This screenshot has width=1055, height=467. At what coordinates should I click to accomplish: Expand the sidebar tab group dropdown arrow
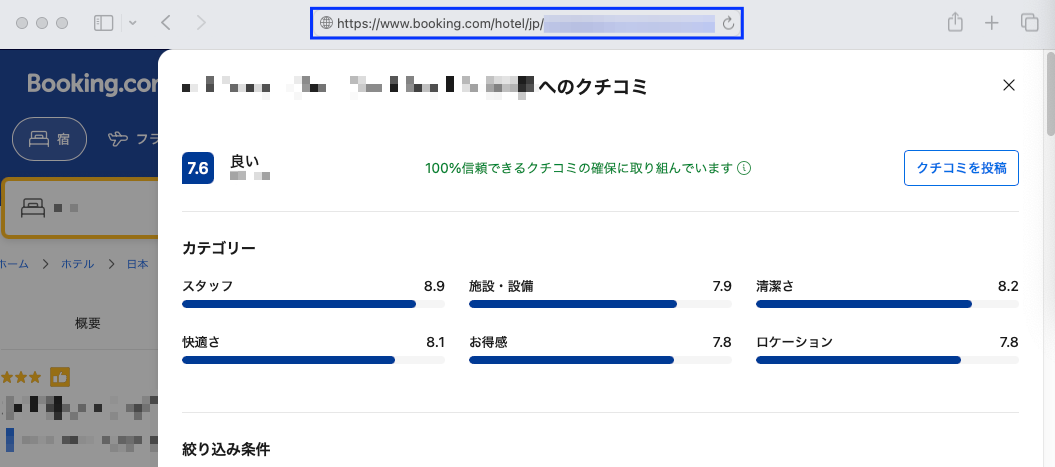click(x=132, y=23)
